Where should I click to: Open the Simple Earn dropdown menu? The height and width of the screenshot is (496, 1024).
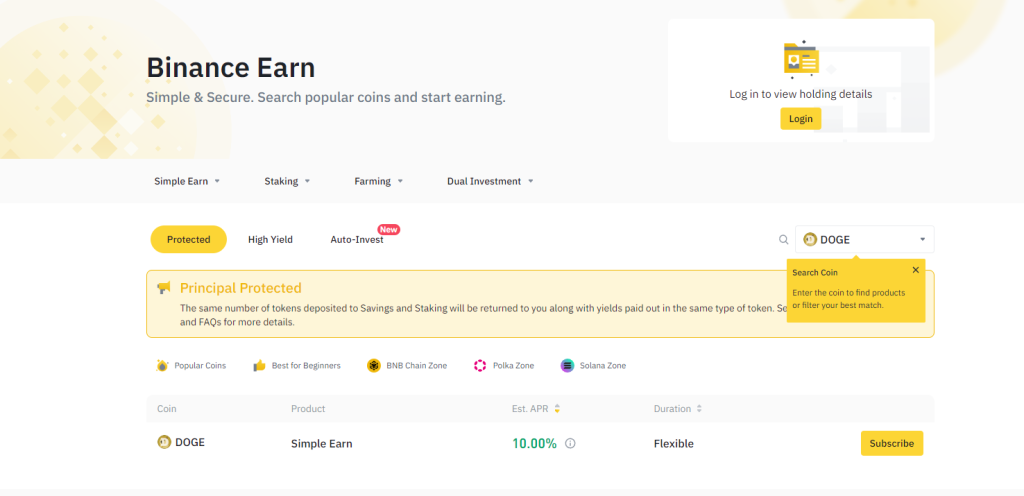187,181
